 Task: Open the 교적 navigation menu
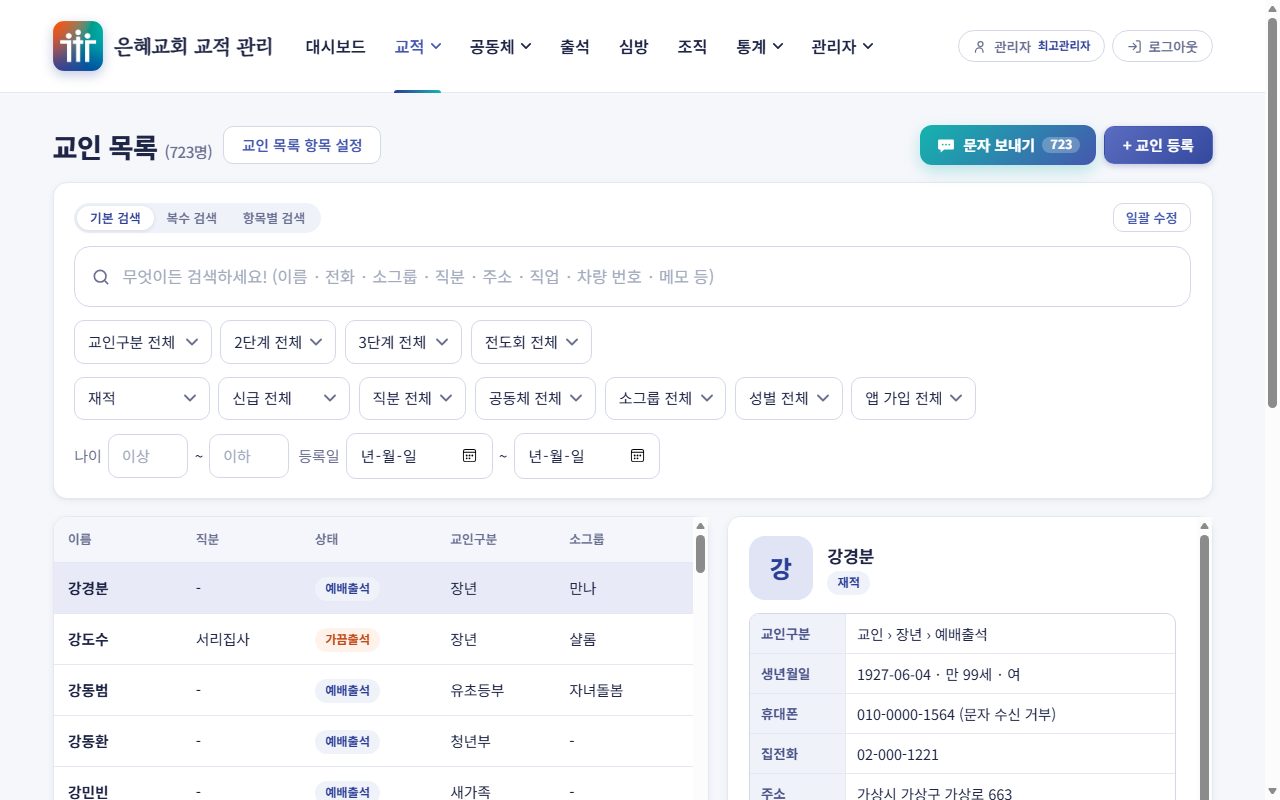coord(418,46)
